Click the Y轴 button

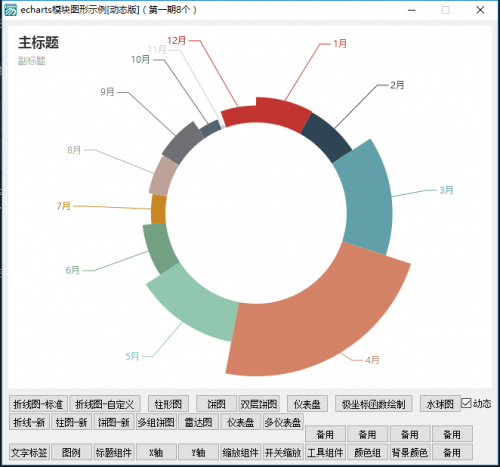pyautogui.click(x=198, y=452)
